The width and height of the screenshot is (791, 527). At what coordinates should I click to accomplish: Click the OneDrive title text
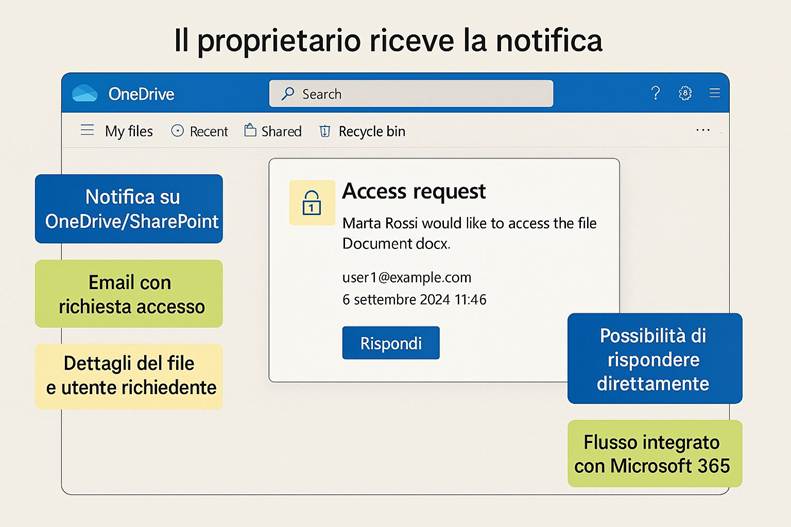click(141, 94)
